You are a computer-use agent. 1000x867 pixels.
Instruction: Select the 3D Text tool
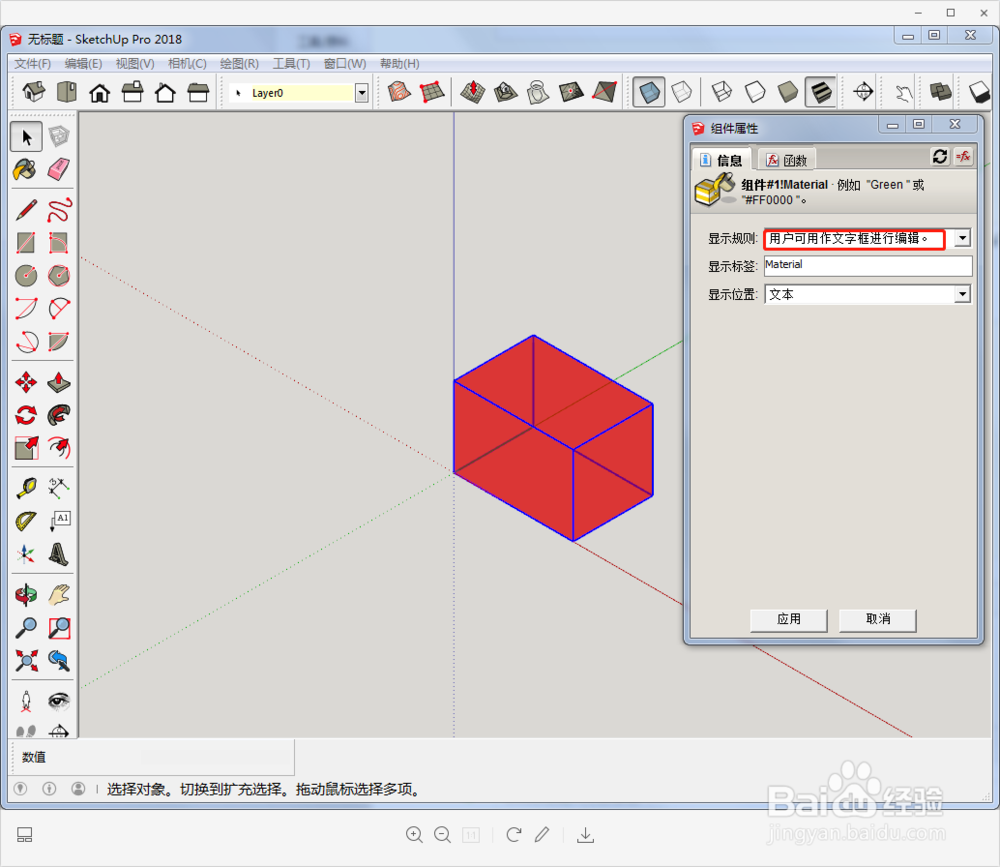[59, 554]
